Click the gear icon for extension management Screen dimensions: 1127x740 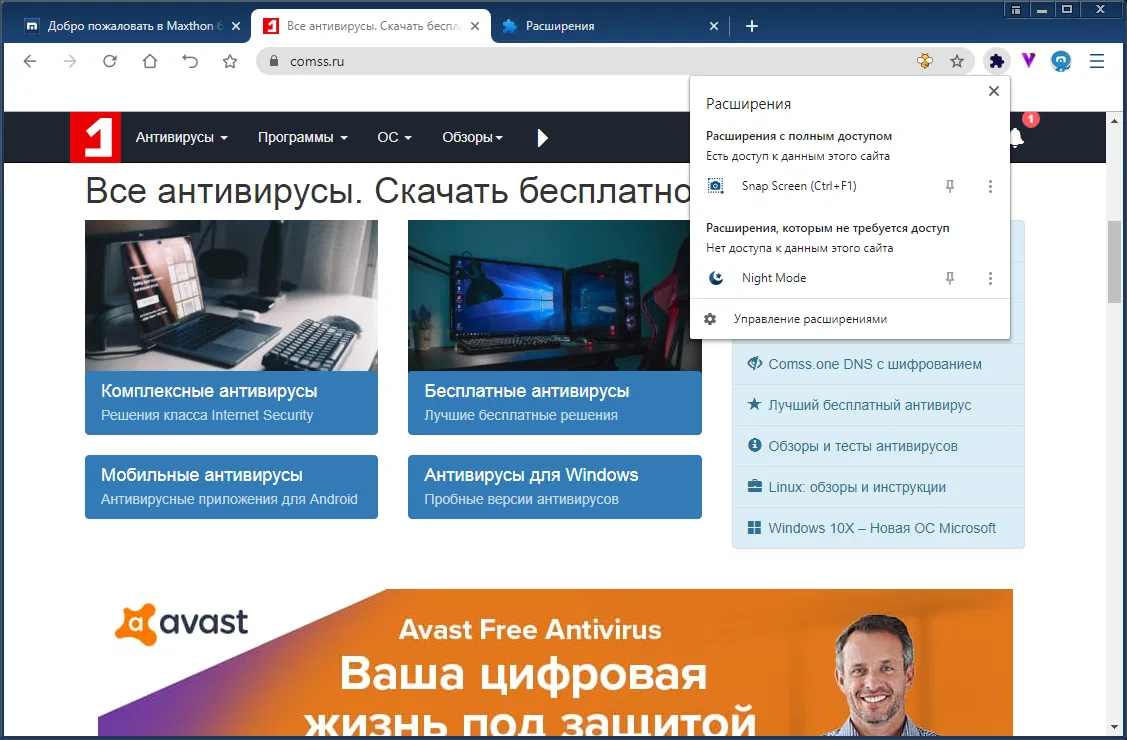710,319
